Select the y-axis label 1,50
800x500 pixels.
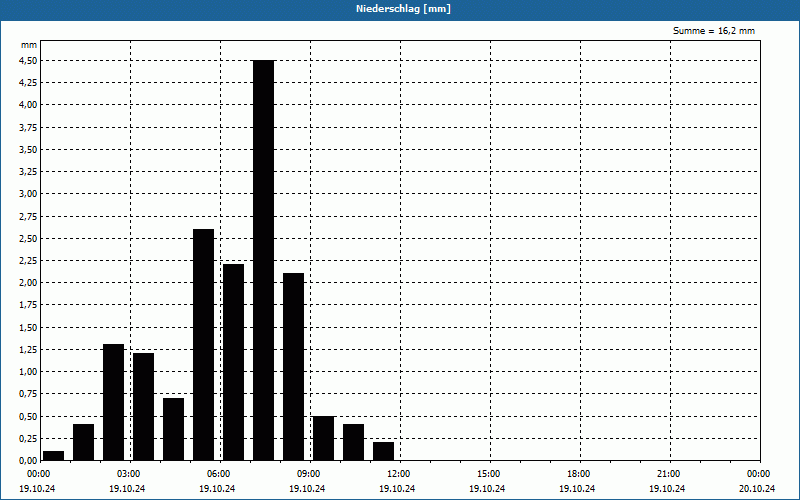[28, 328]
